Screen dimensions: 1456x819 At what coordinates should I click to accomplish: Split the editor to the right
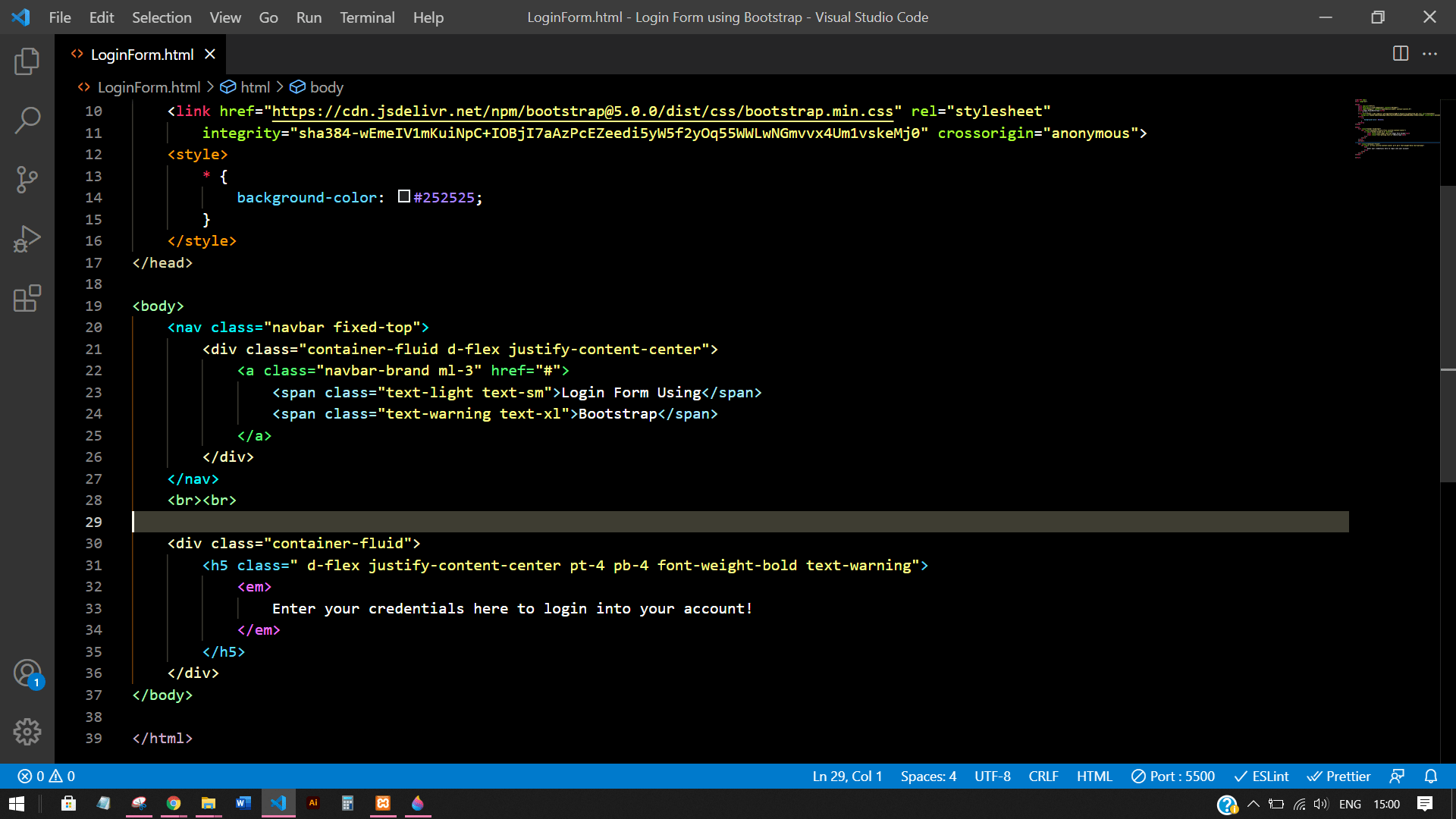[1401, 54]
